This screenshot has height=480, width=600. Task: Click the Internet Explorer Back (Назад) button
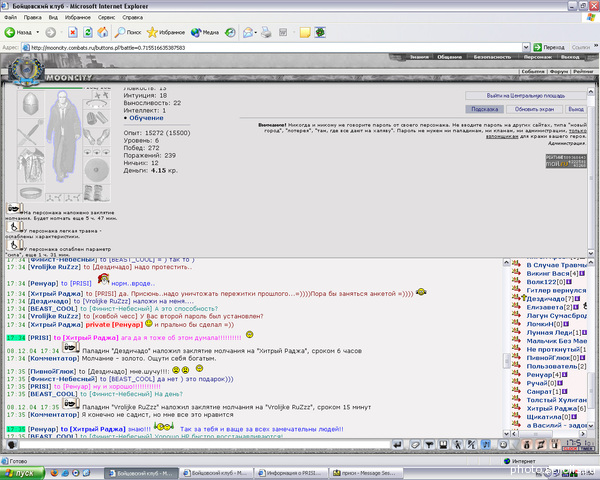[x=18, y=33]
